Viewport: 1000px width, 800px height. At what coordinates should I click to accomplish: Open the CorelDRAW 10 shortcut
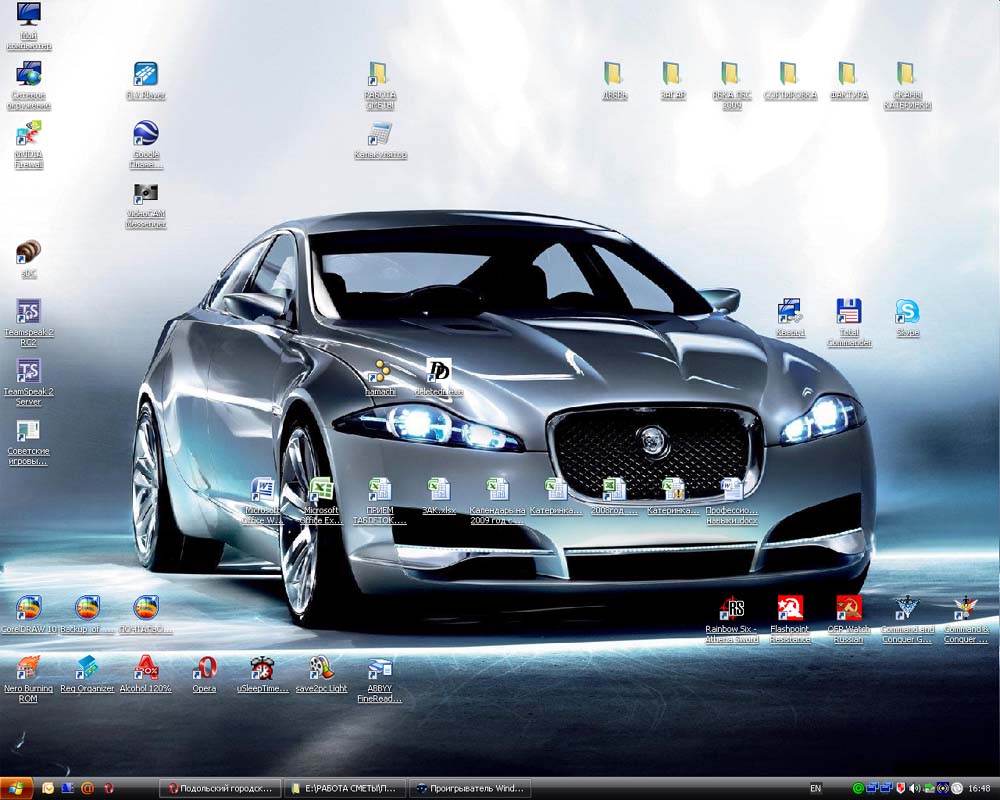point(28,608)
